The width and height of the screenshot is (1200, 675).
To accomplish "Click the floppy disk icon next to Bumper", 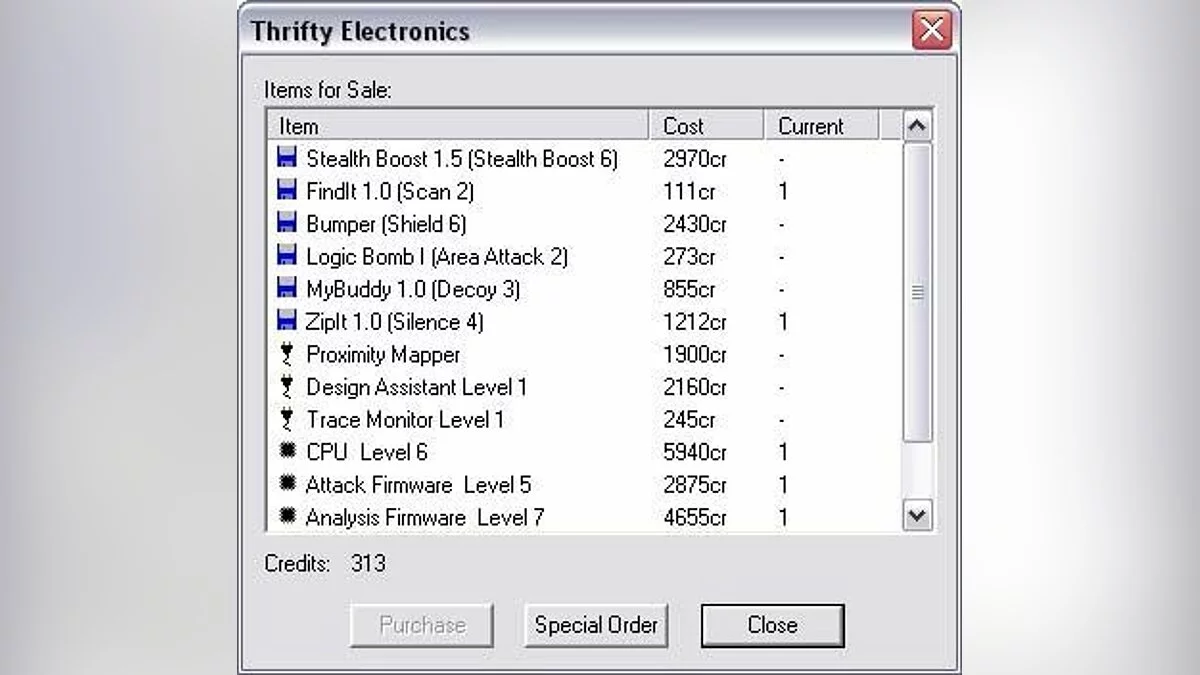I will click(x=288, y=223).
